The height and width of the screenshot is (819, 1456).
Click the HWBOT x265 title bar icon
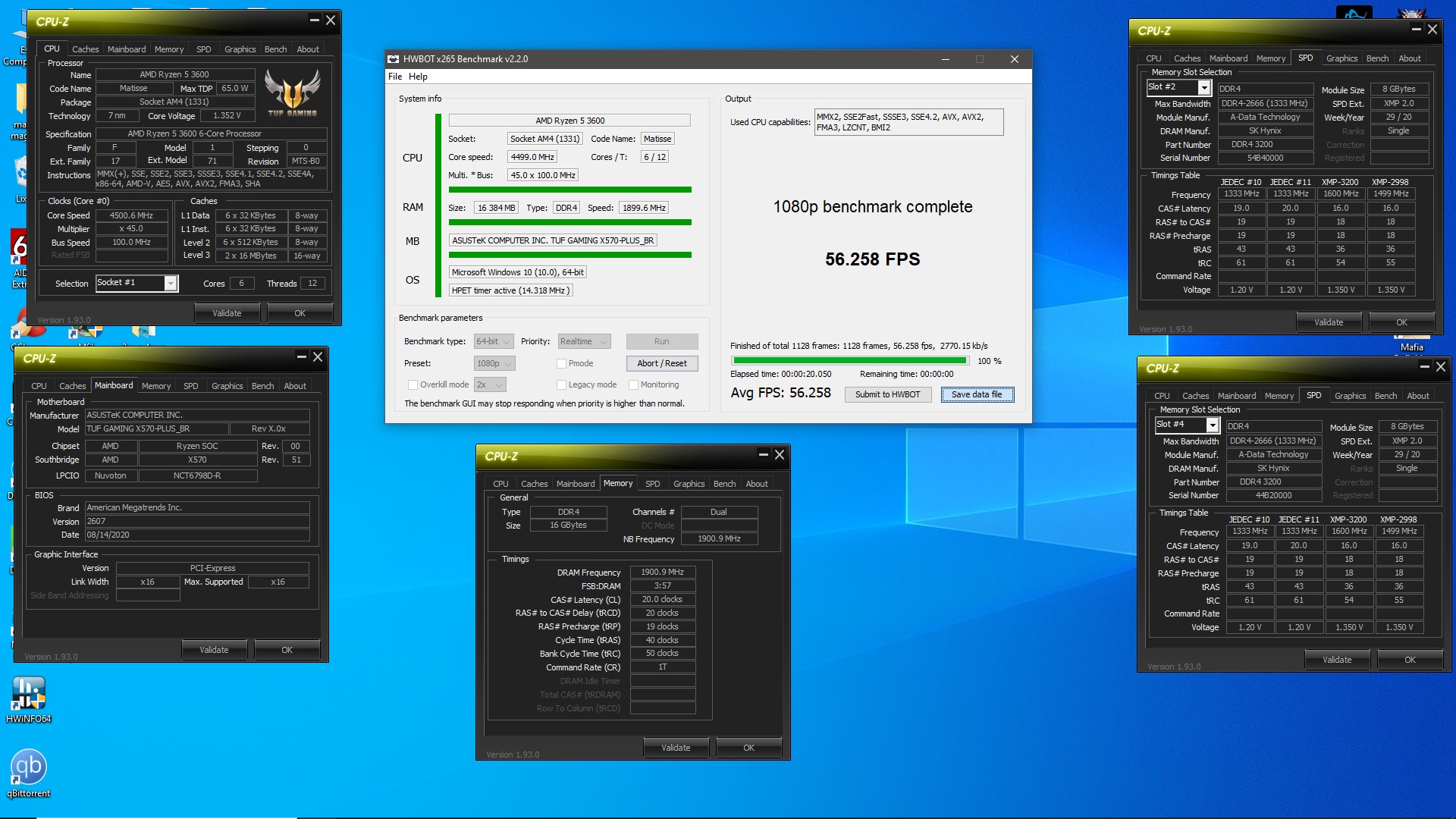[x=393, y=59]
